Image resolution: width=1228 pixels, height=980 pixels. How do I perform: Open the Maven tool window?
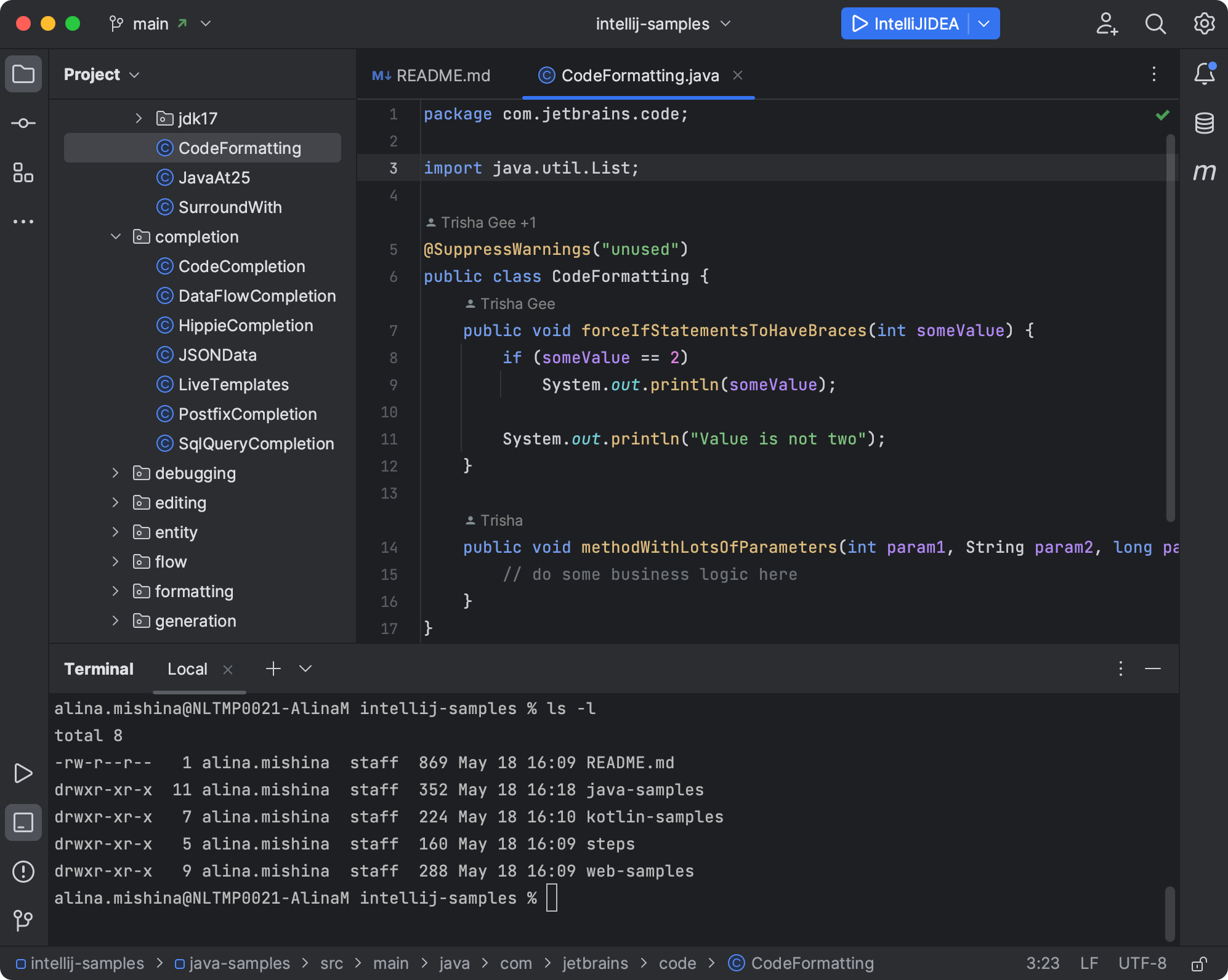[x=1205, y=173]
